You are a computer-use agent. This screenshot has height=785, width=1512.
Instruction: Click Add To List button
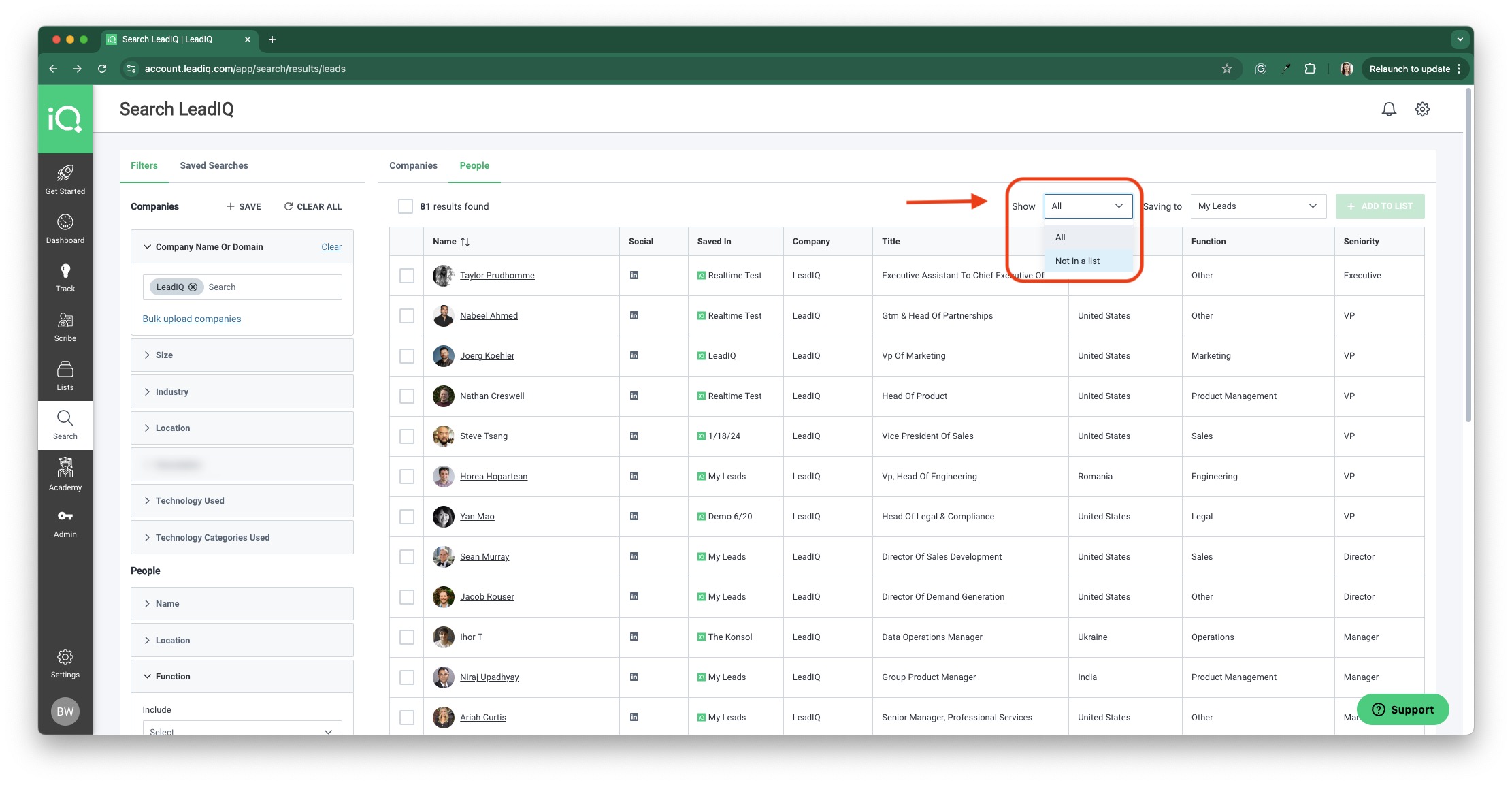[x=1380, y=206]
